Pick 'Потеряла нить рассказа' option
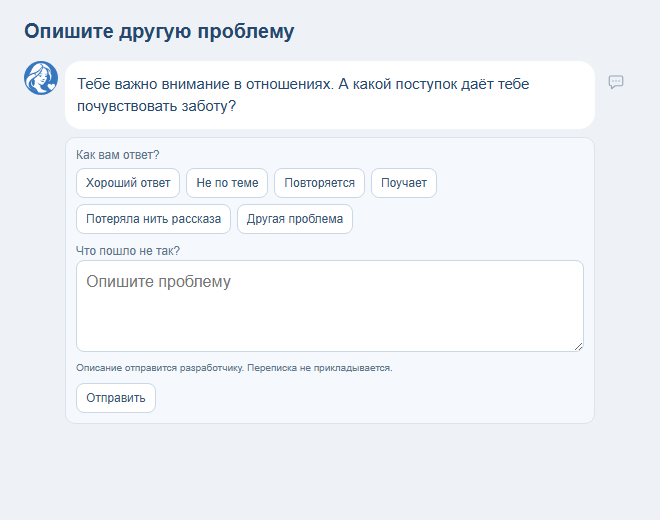The width and height of the screenshot is (660, 520). 153,219
